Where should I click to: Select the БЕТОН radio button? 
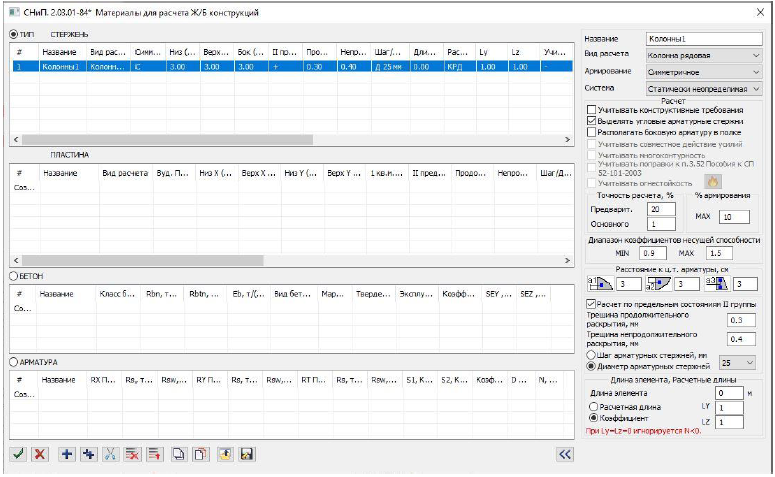click(13, 276)
